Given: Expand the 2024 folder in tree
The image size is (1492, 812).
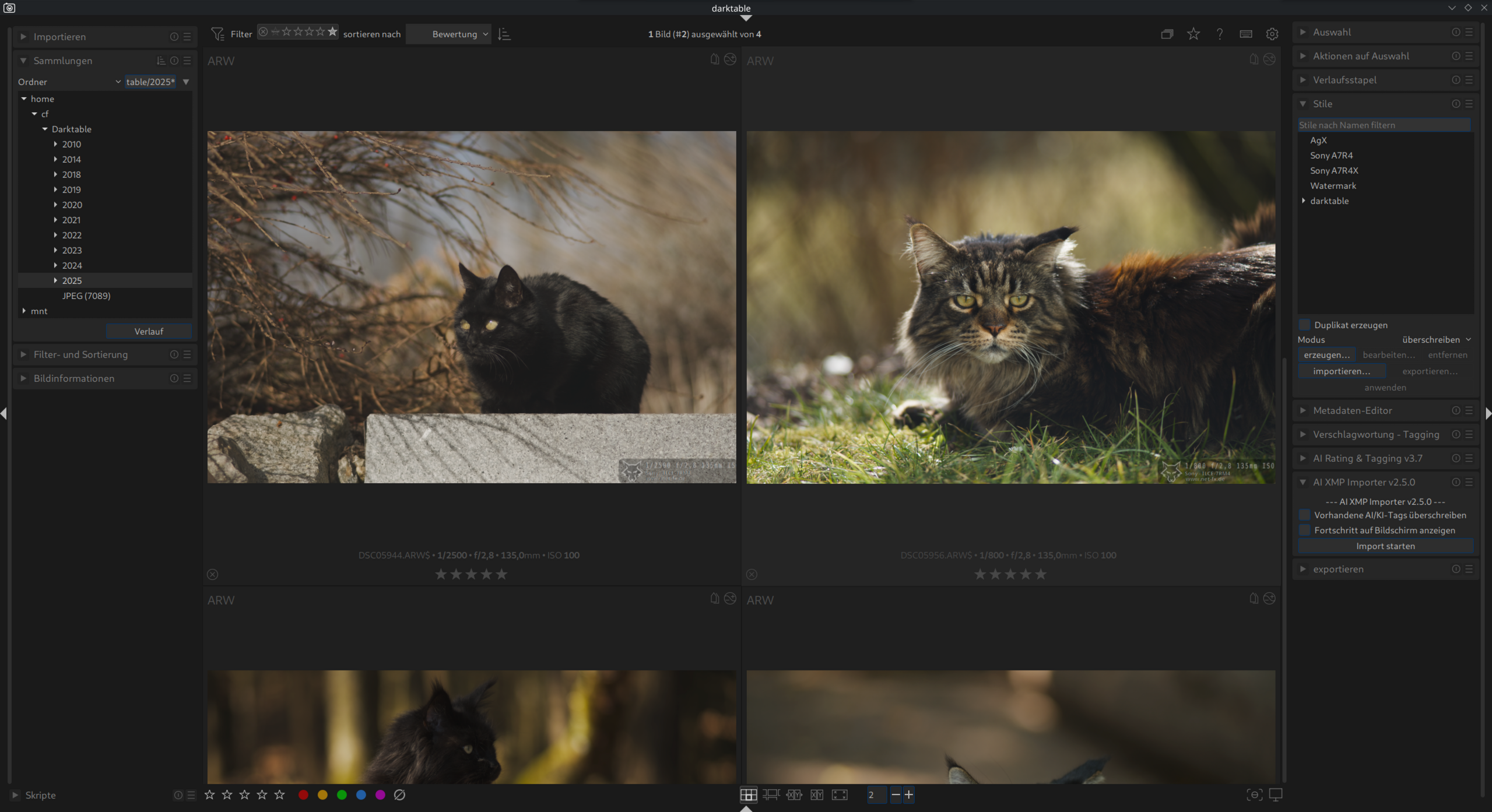Looking at the screenshot, I should (55, 265).
